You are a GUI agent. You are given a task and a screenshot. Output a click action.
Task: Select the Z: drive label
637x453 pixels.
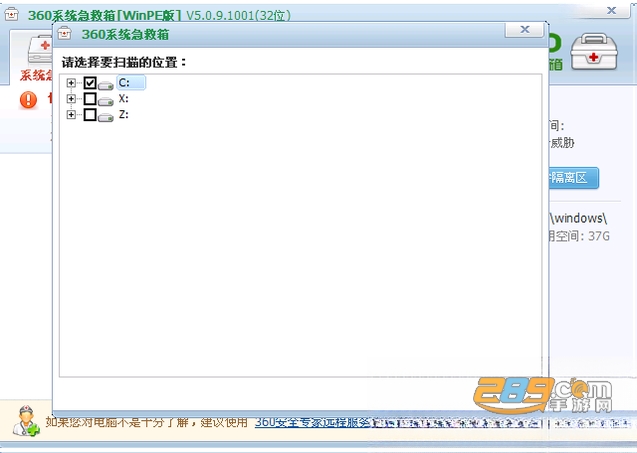point(124,114)
